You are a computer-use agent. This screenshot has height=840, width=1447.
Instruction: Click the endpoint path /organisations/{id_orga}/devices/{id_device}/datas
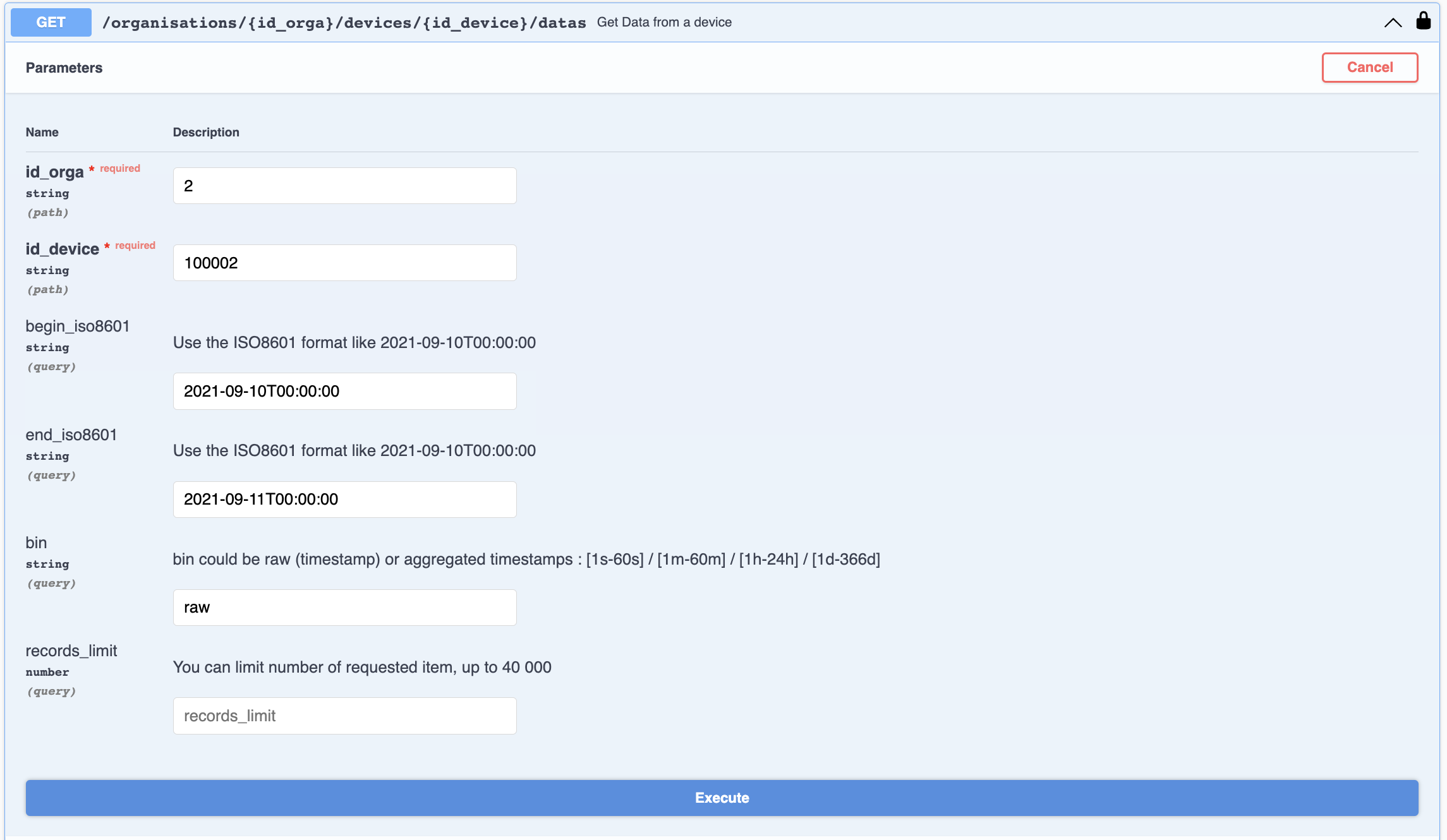click(344, 23)
